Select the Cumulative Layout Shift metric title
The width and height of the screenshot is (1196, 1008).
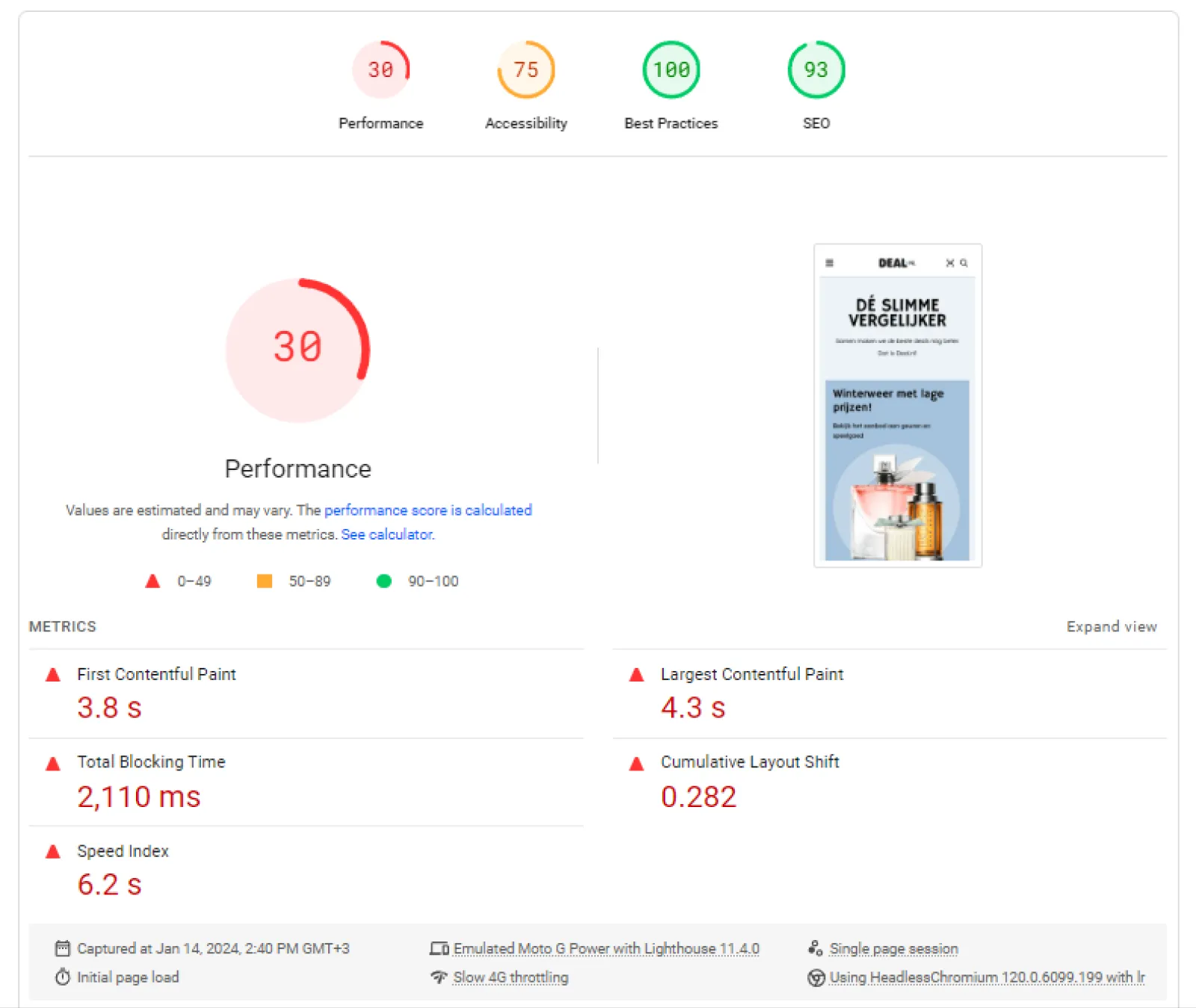pos(750,762)
